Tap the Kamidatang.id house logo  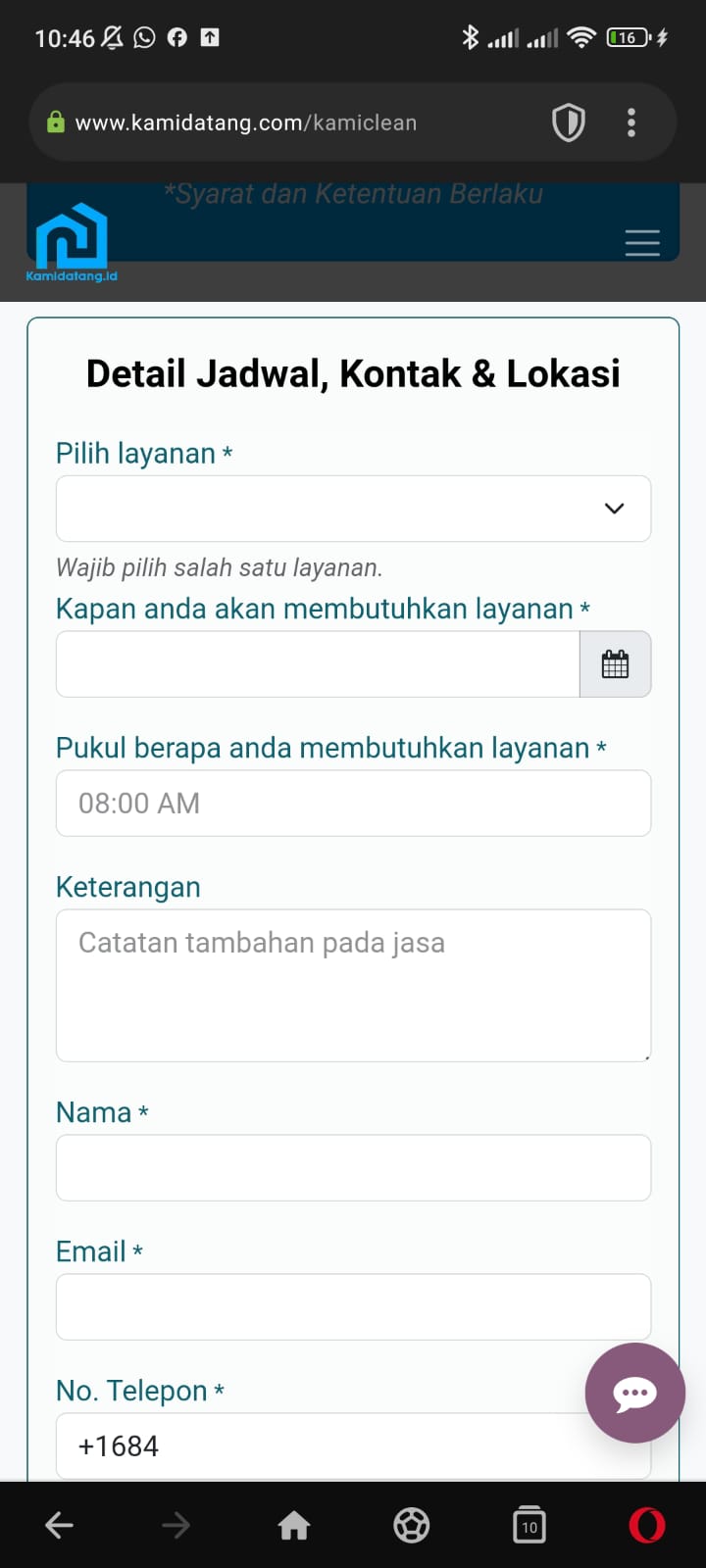pyautogui.click(x=72, y=243)
